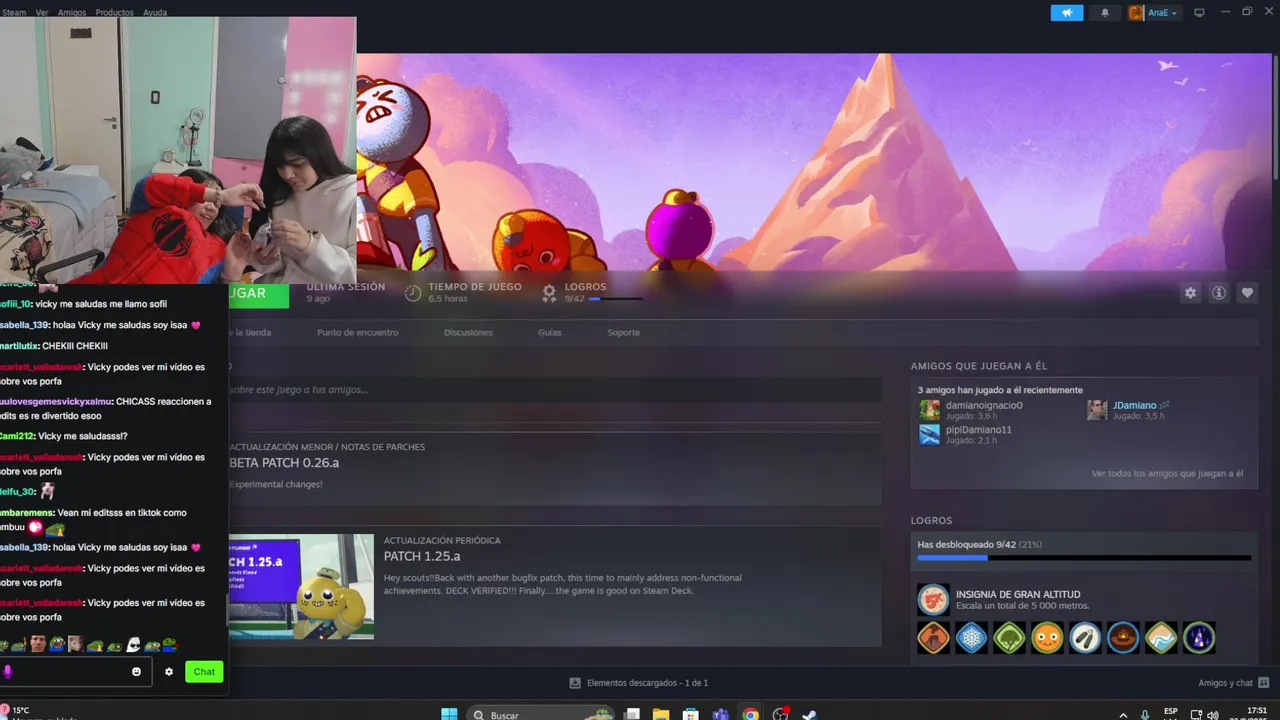Open the Ayuda menu
Screen dimensions: 1280x720
point(155,13)
